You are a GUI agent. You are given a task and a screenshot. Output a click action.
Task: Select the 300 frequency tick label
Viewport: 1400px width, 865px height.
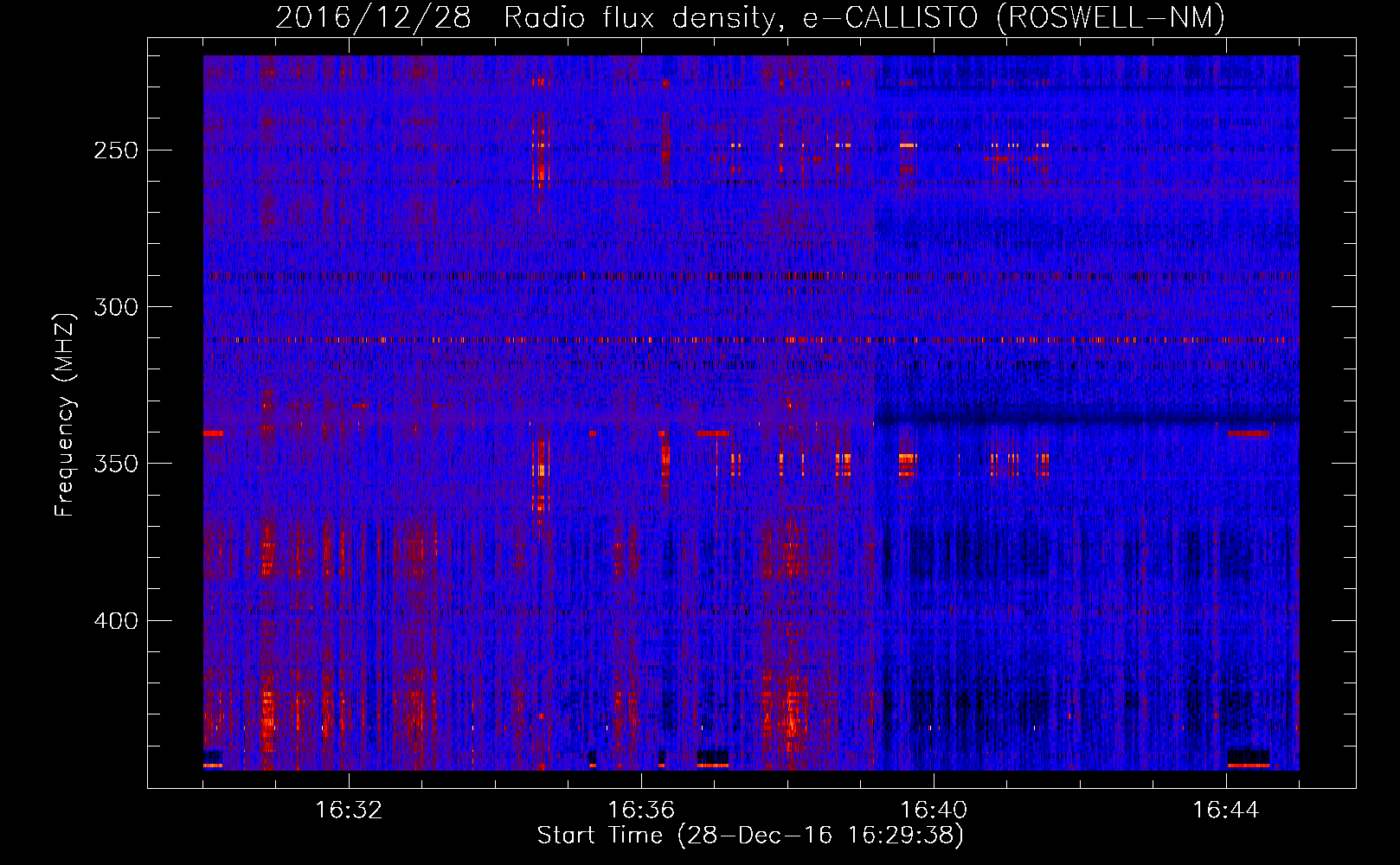tap(116, 307)
